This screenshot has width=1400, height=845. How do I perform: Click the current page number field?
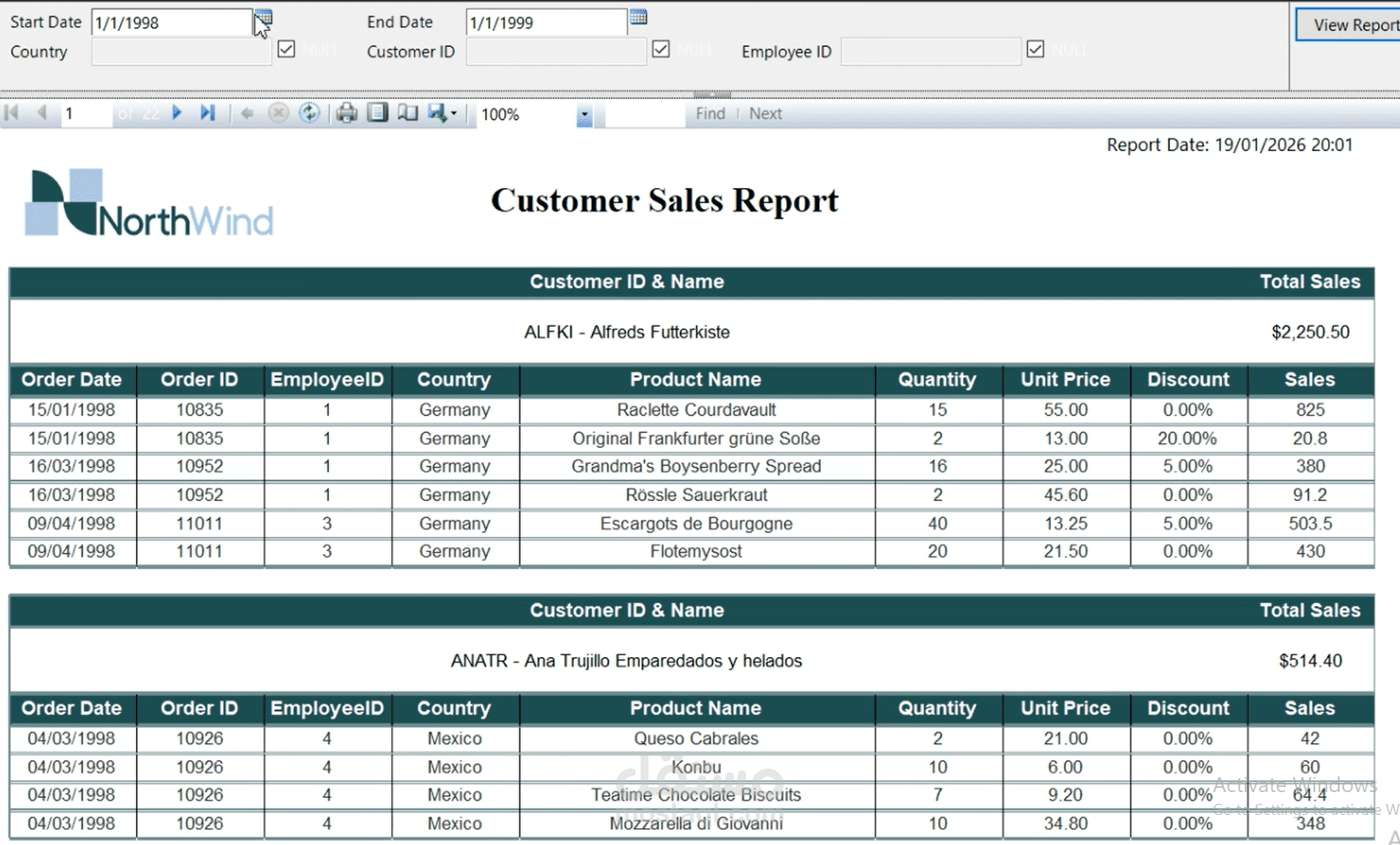point(85,113)
